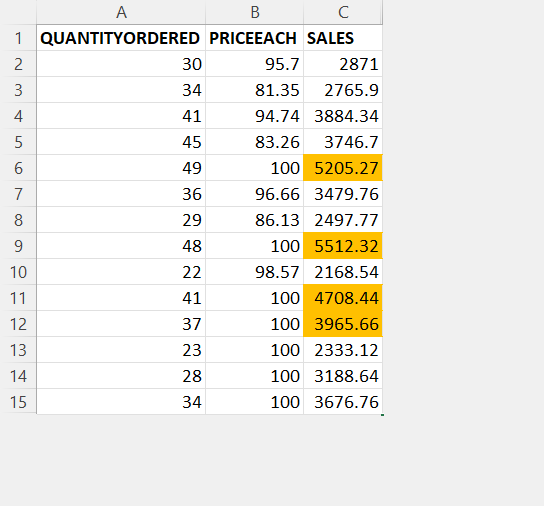Click cell containing 95.7
The width and height of the screenshot is (544, 506).
click(255, 64)
